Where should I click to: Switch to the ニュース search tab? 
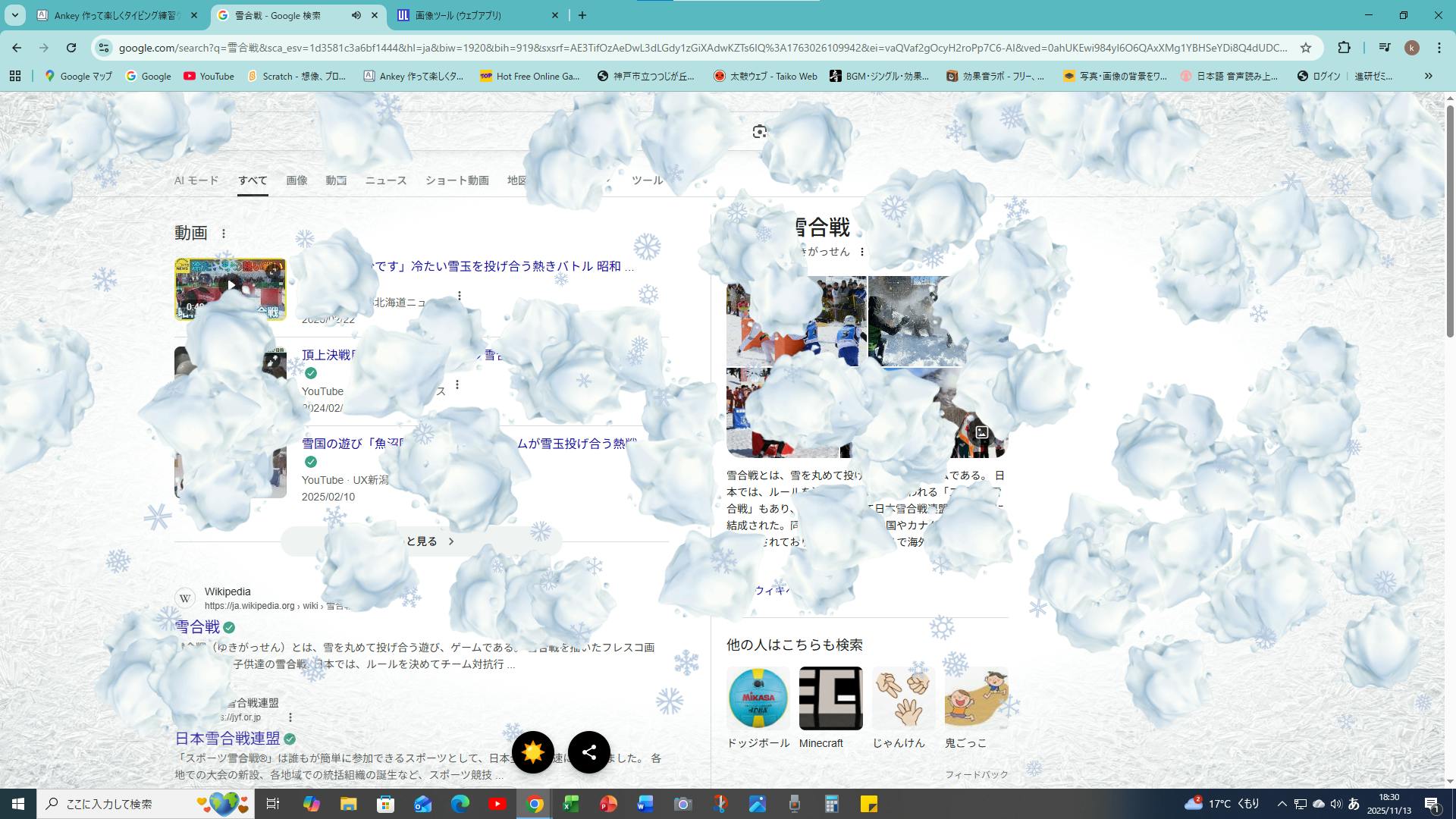click(x=385, y=180)
